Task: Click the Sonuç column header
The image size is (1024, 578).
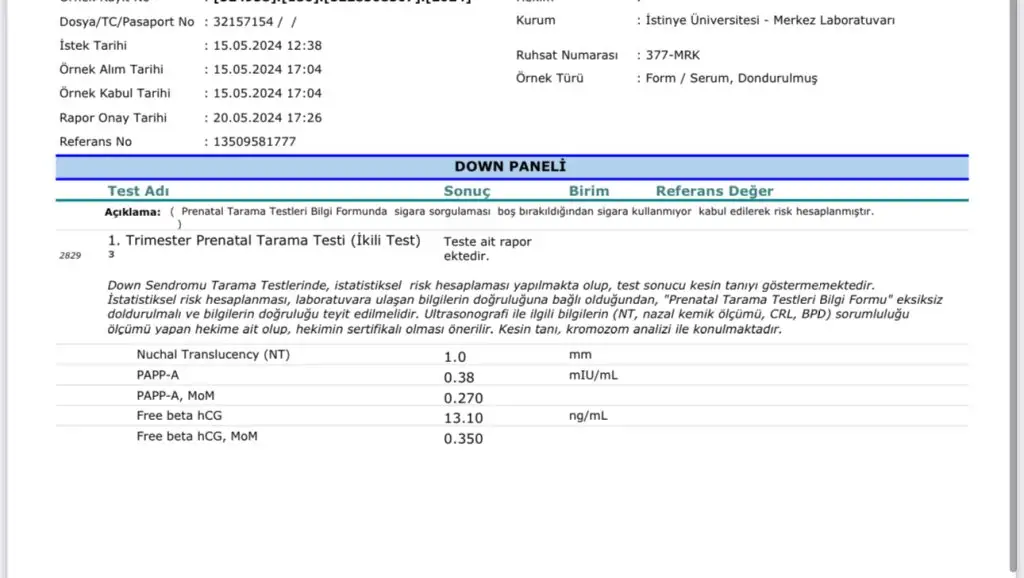Action: (467, 191)
